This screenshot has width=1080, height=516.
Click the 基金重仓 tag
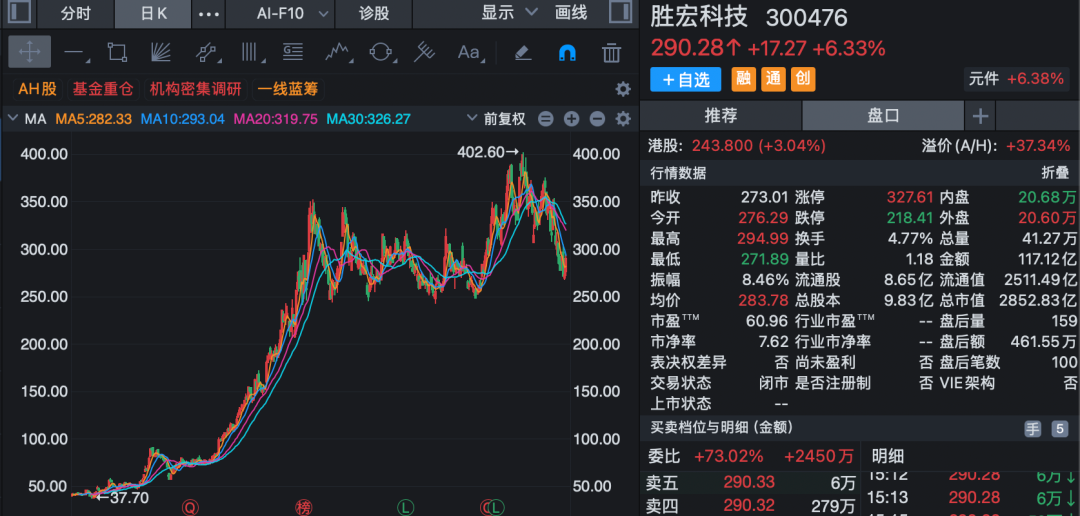tap(103, 89)
